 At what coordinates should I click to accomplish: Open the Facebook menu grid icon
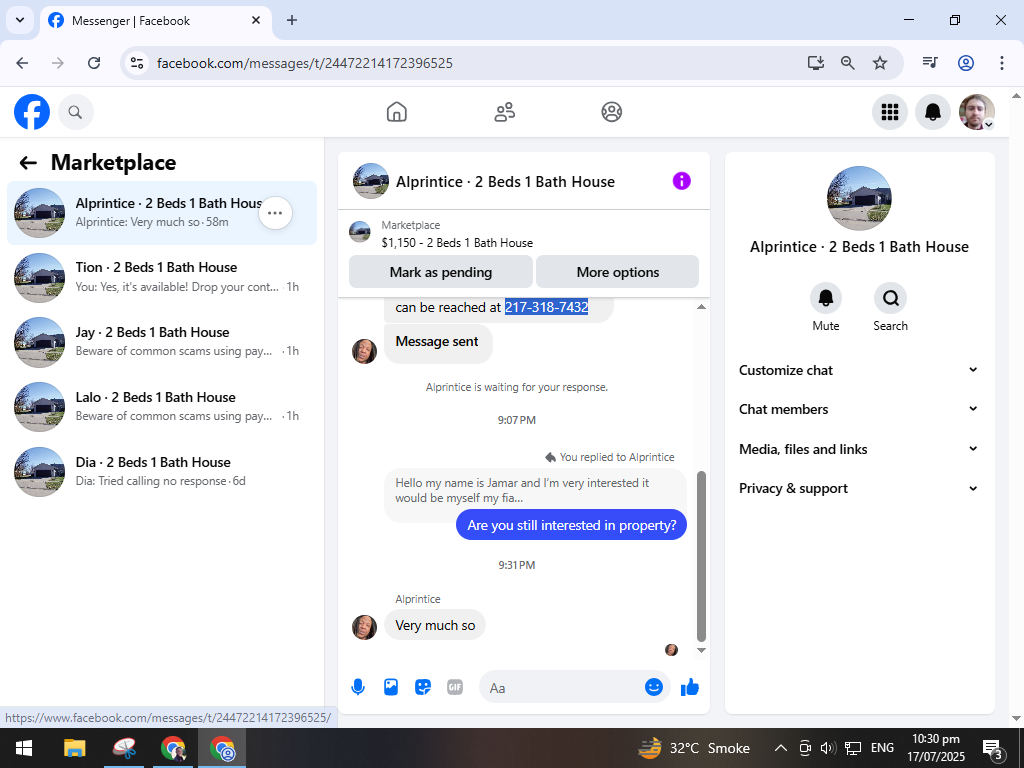click(889, 112)
